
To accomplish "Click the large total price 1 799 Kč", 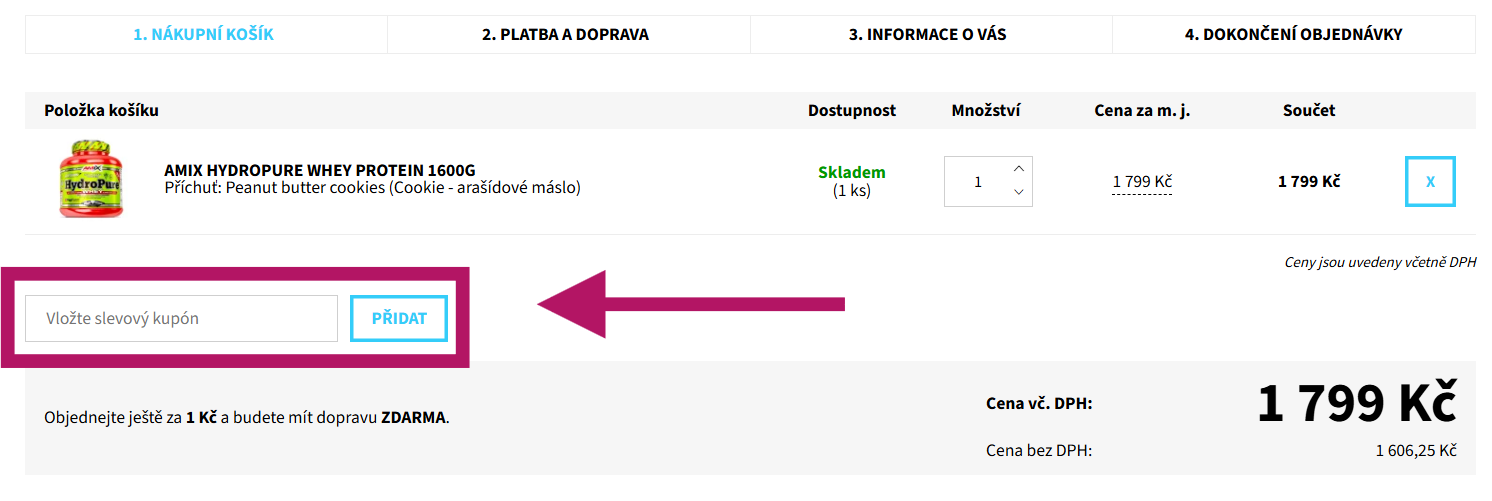I will [x=1356, y=404].
